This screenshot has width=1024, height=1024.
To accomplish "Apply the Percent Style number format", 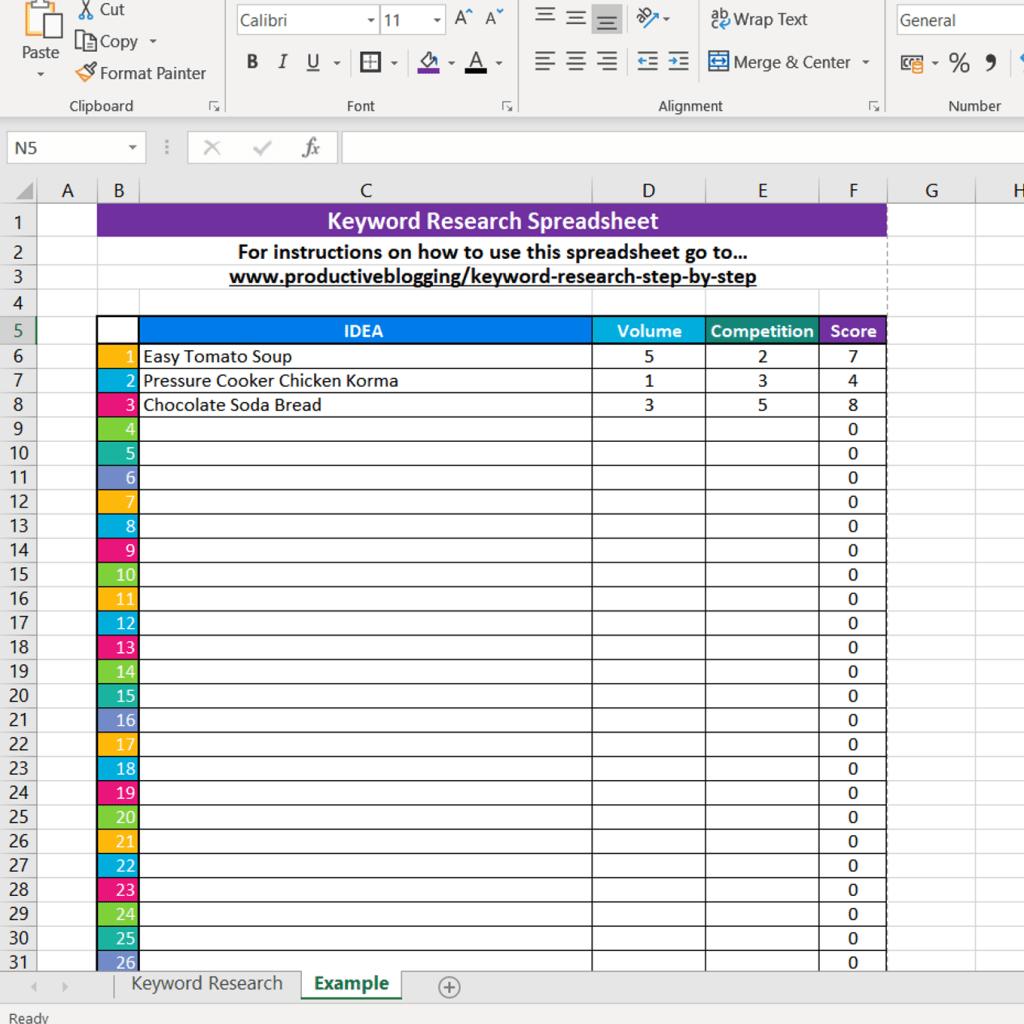I will tap(958, 62).
